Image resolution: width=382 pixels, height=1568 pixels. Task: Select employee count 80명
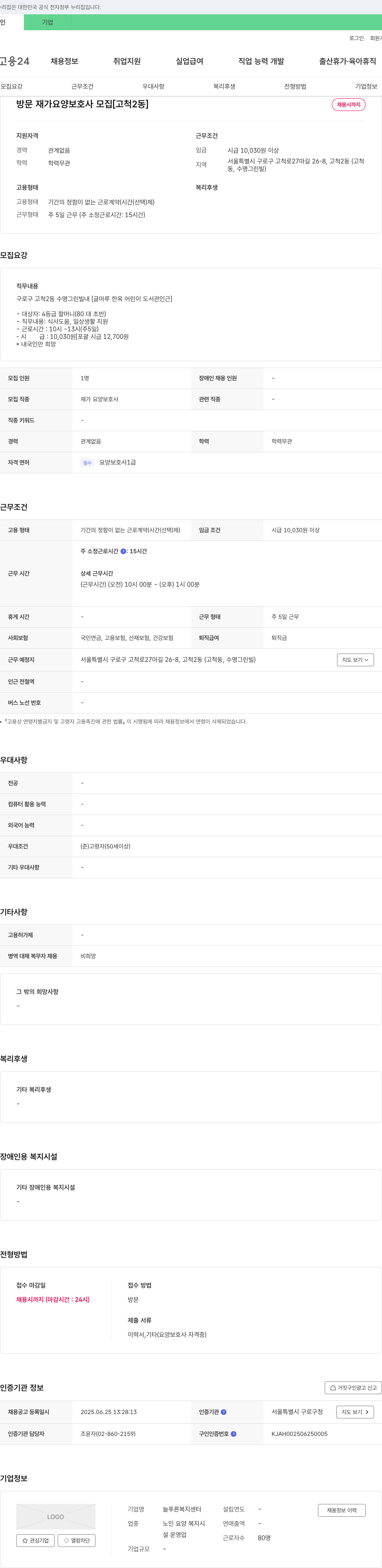coord(264,1537)
